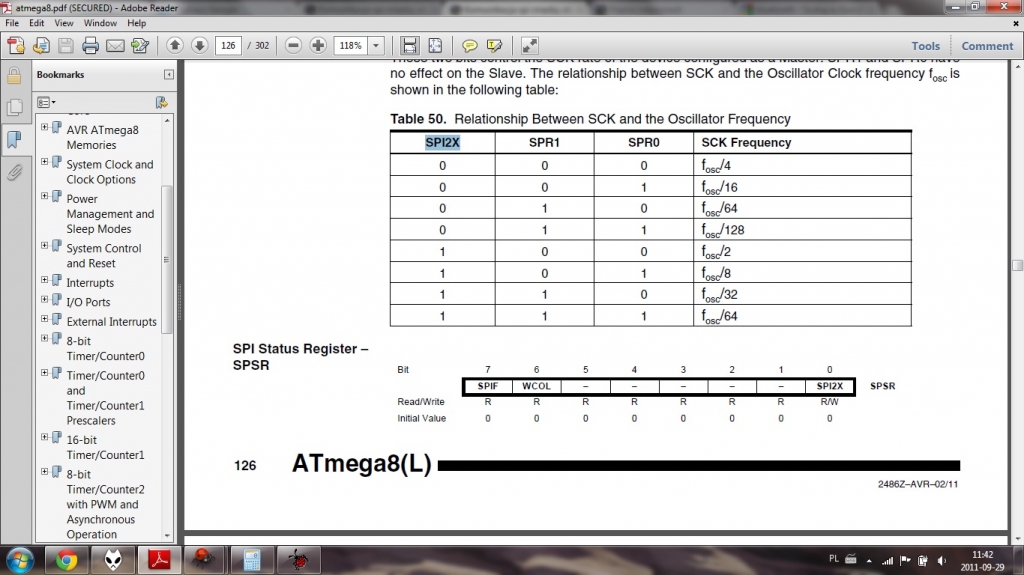Open the File menu

tap(12, 23)
